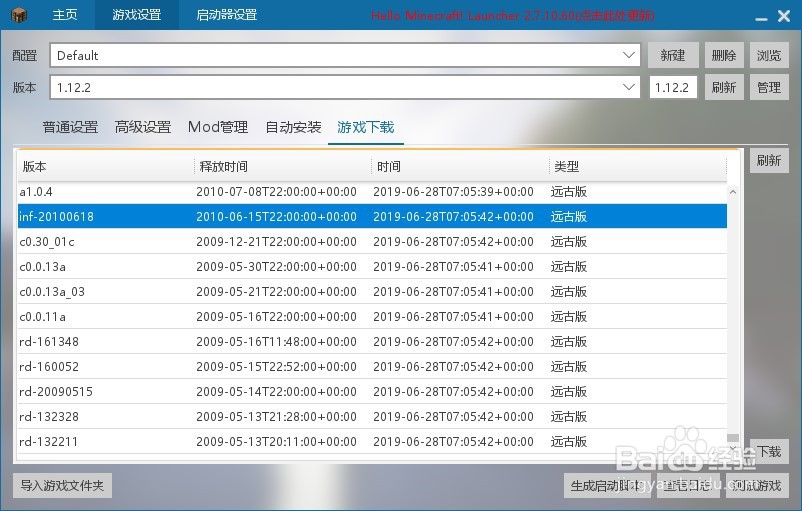Viewport: 802px width, 511px height.
Task: Select the 游戏下载 sub-tab
Action: (x=366, y=127)
